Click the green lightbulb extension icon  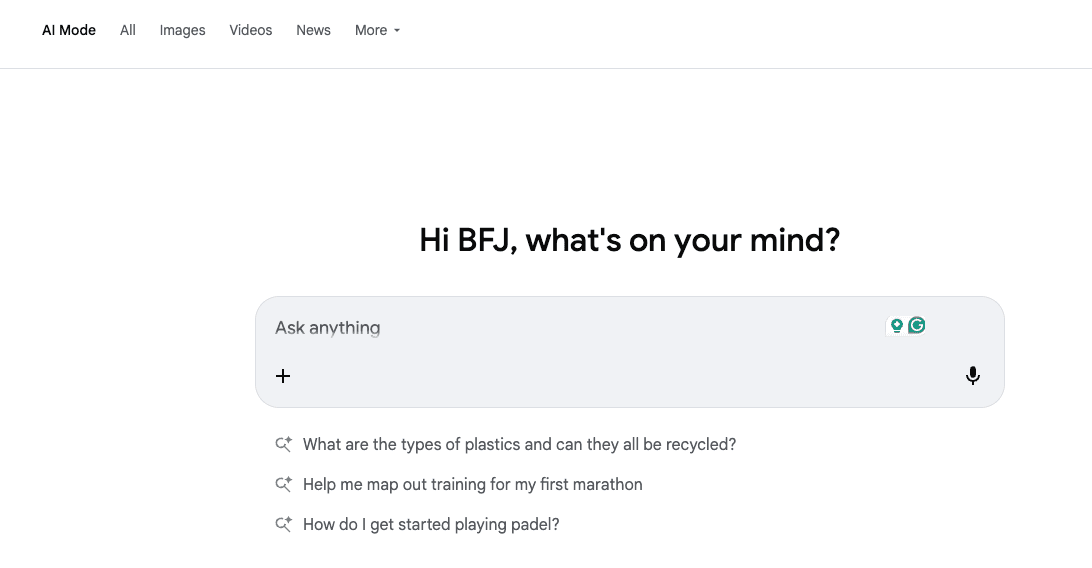tap(897, 325)
